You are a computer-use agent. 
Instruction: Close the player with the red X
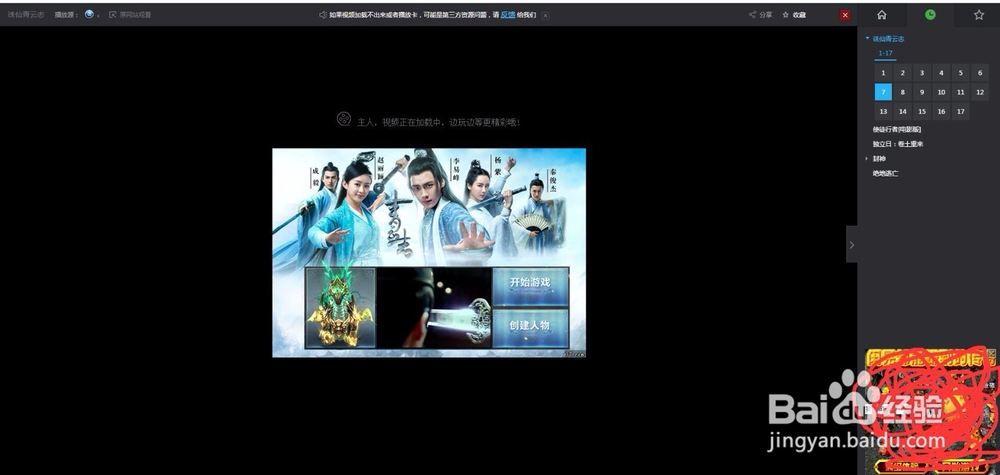coord(845,15)
